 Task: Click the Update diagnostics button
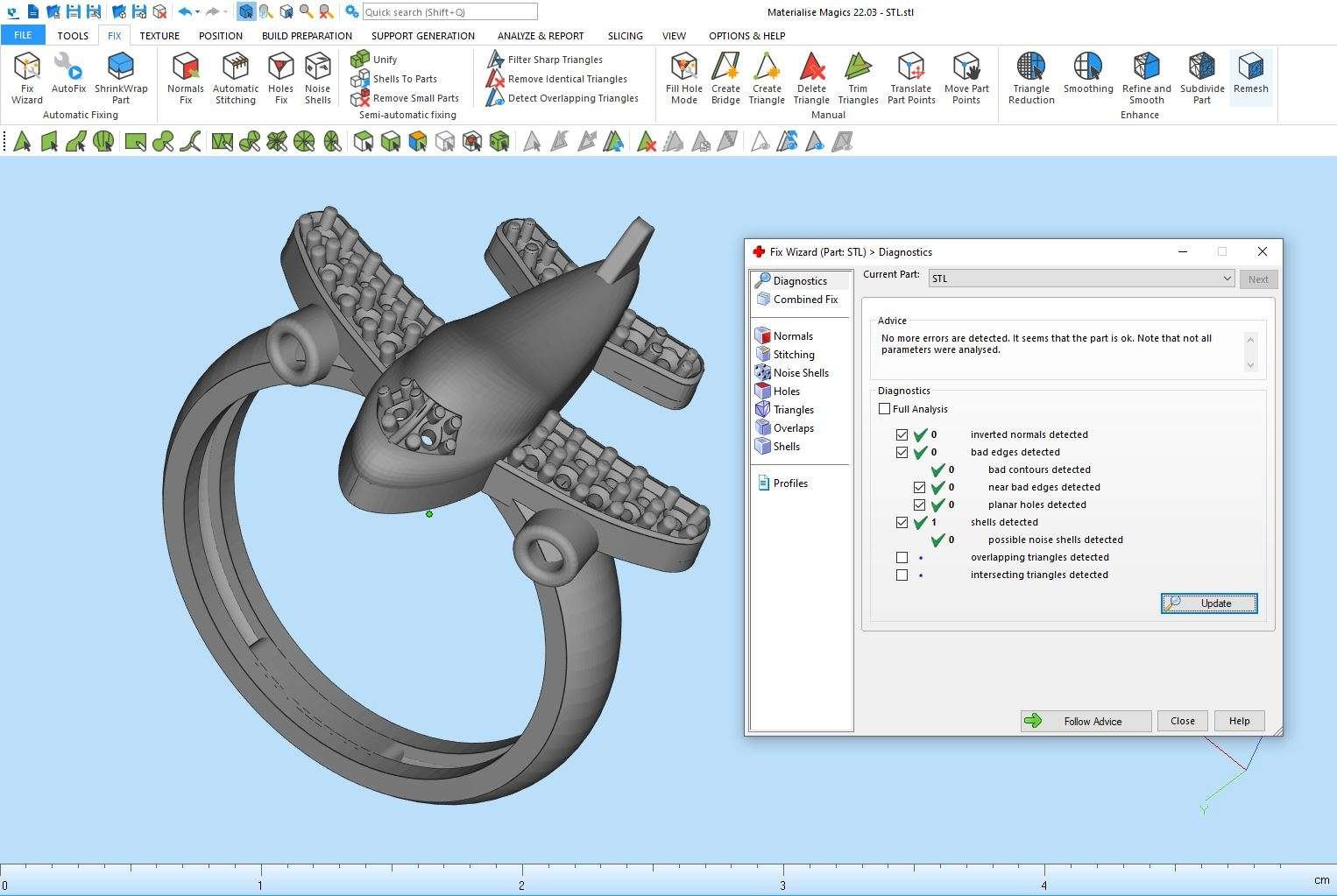click(1209, 603)
